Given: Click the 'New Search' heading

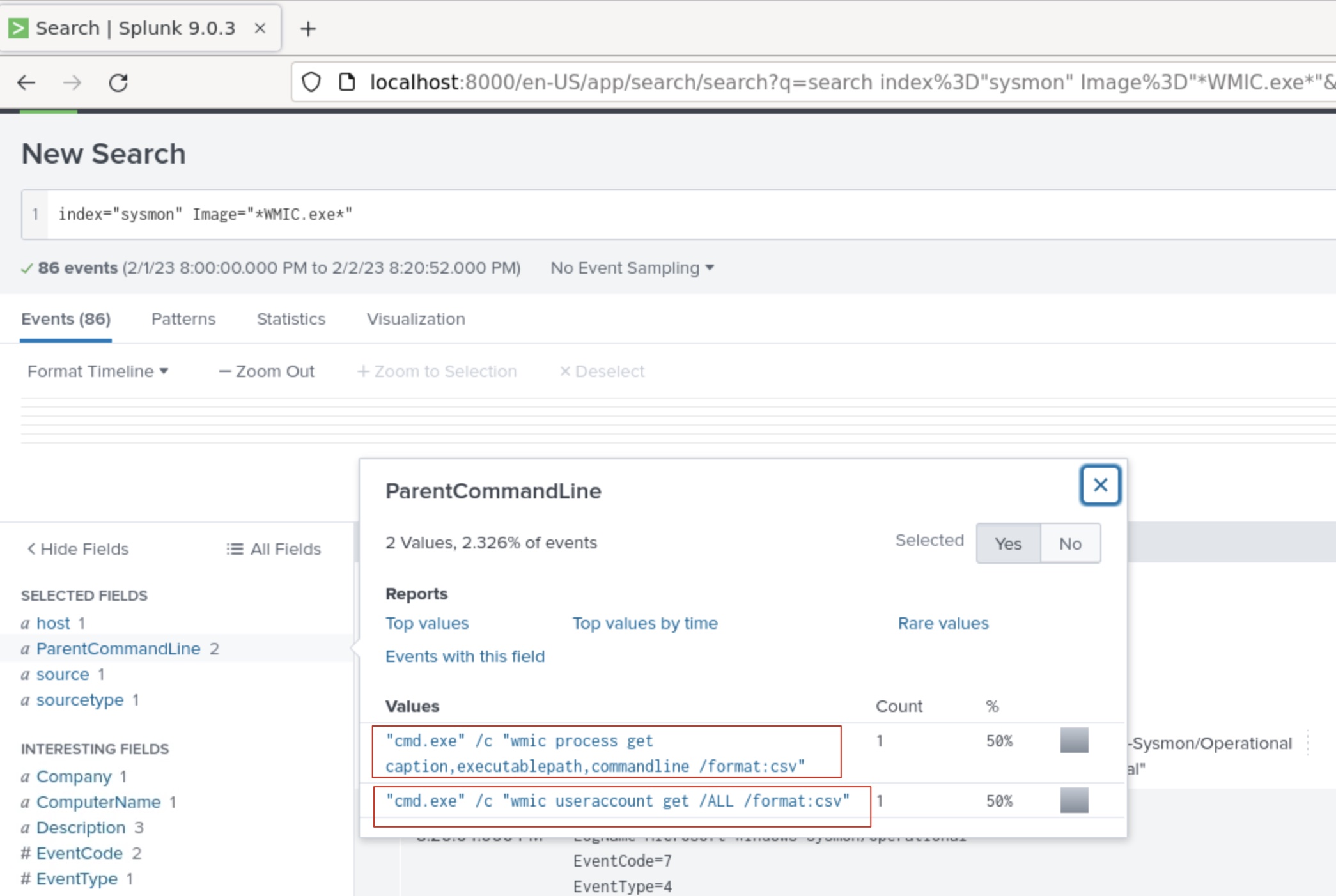Looking at the screenshot, I should point(104,154).
